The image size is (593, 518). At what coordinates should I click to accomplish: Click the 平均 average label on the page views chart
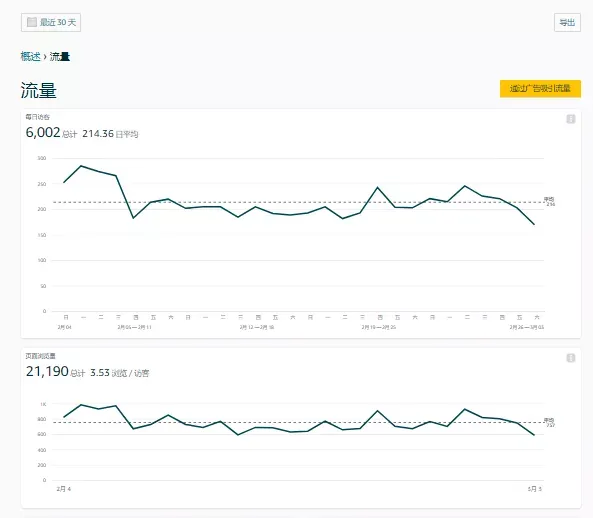point(549,420)
